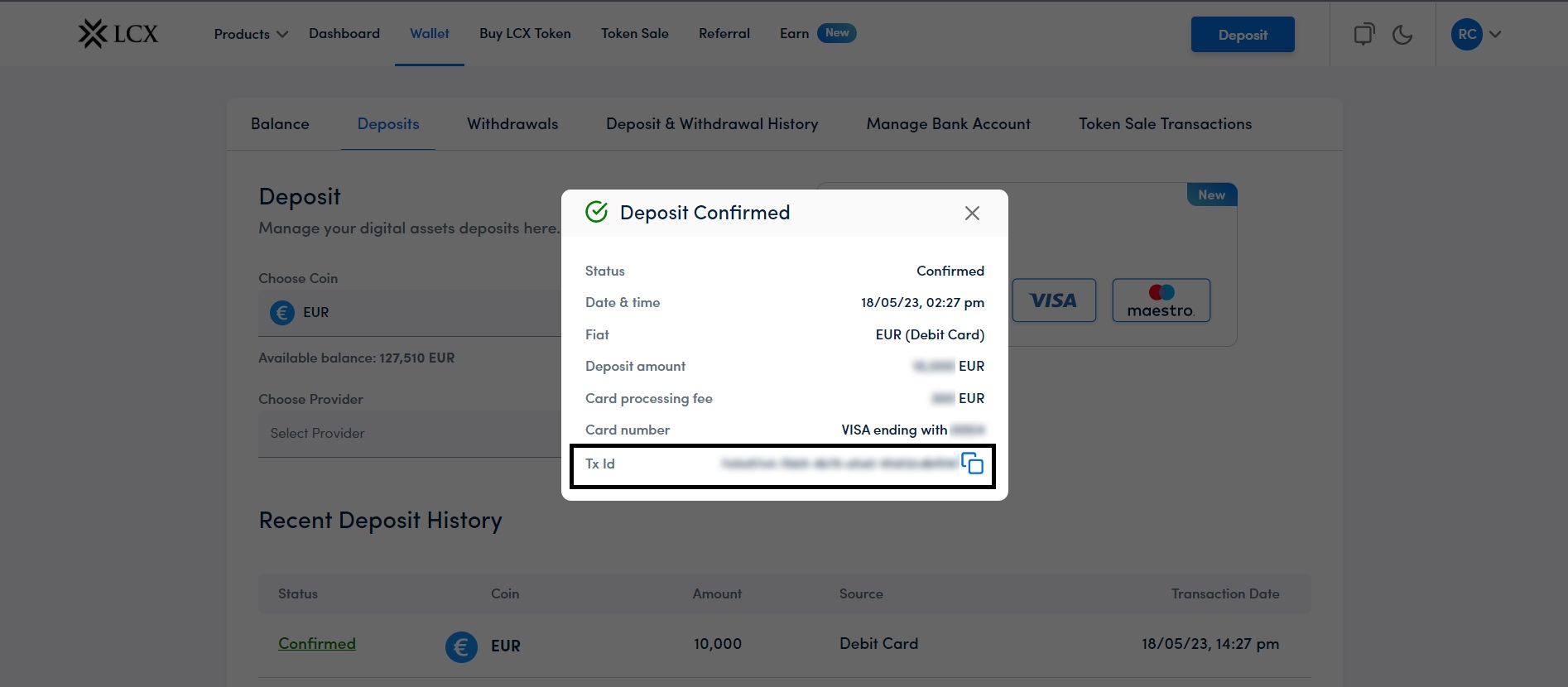Image resolution: width=1568 pixels, height=687 pixels.
Task: Click the EUR coin icon in history row
Action: click(461, 646)
